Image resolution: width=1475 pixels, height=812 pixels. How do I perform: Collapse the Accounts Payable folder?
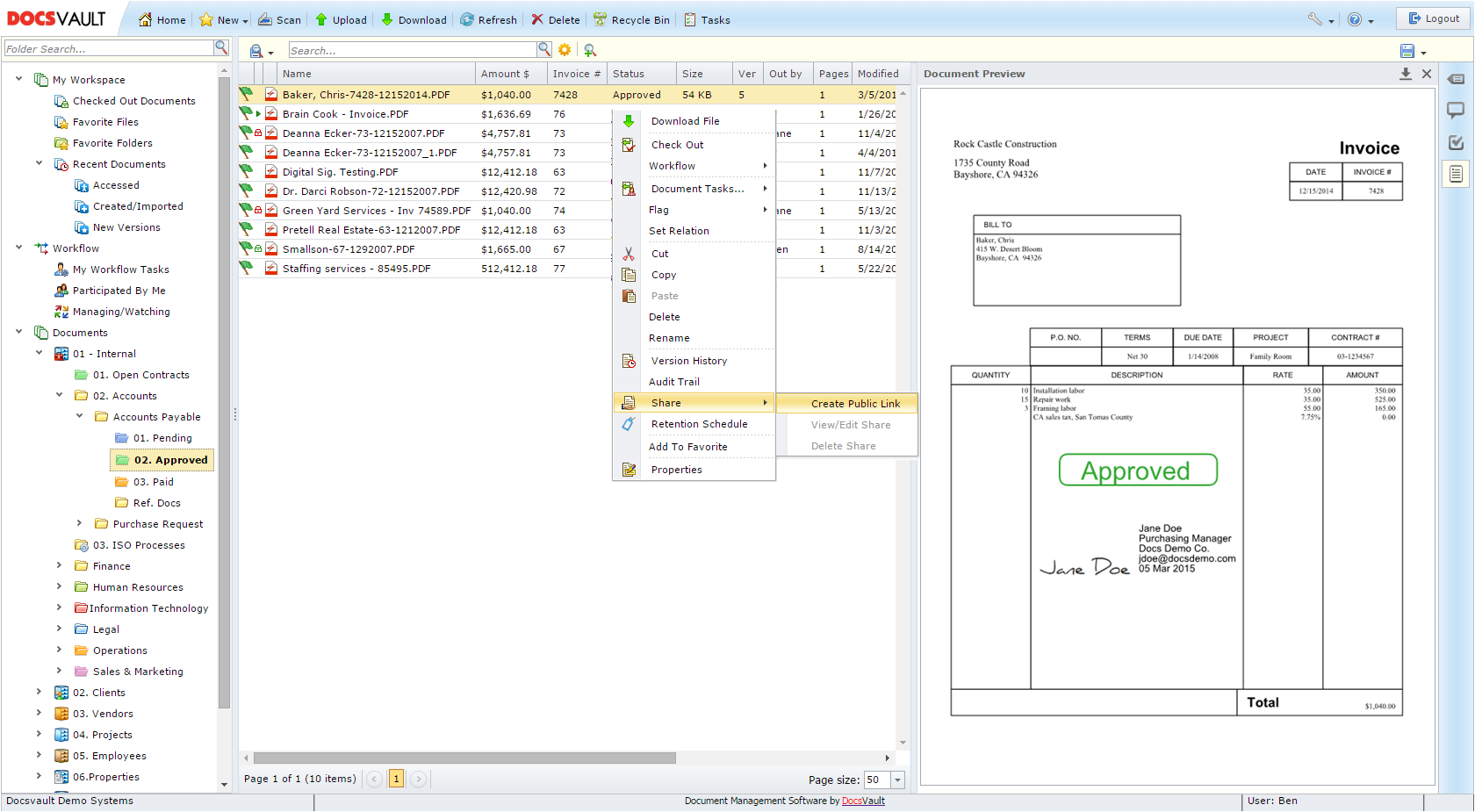79,416
